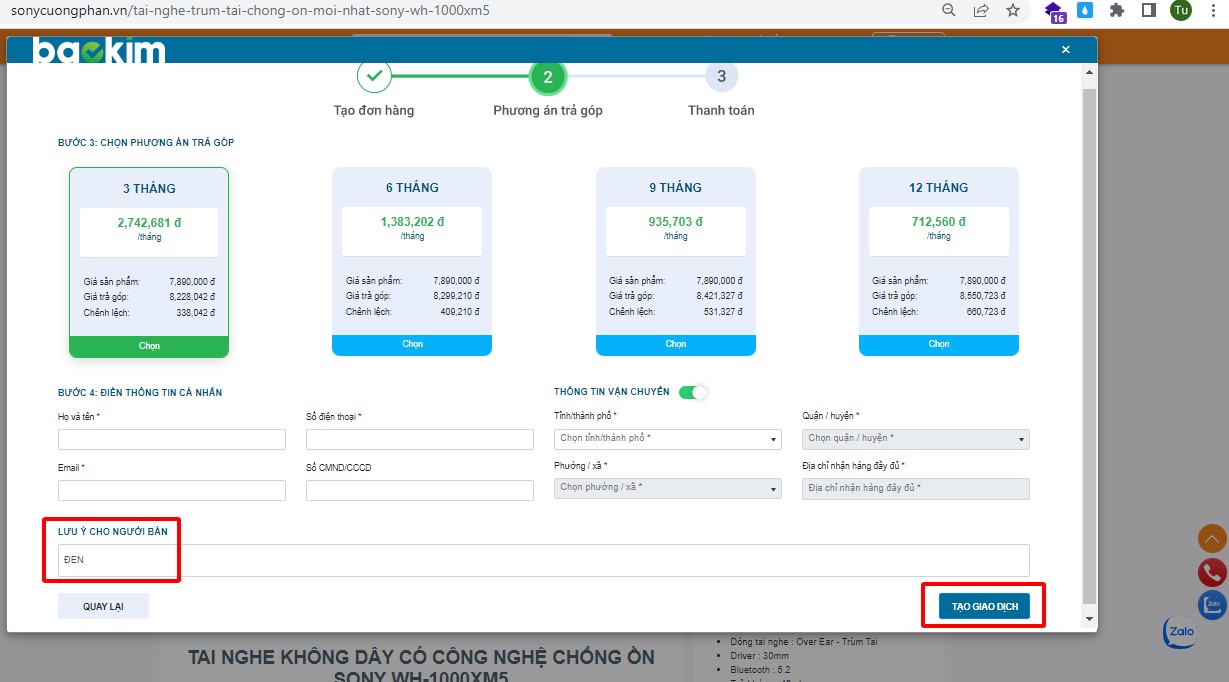Open the Phường / xã dropdown
Viewport: 1229px width, 682px height.
pos(668,488)
